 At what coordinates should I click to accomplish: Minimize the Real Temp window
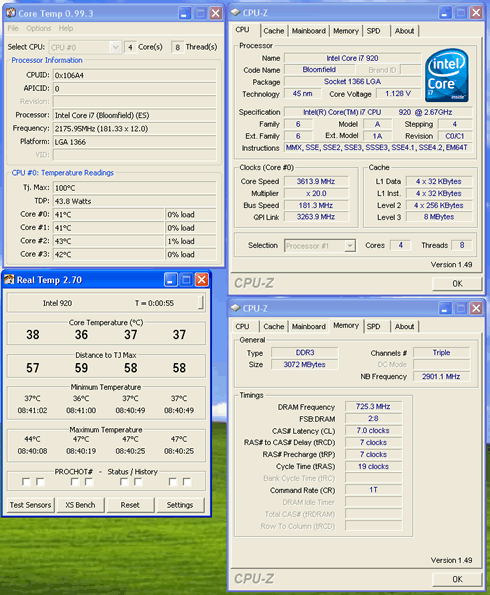click(x=170, y=280)
